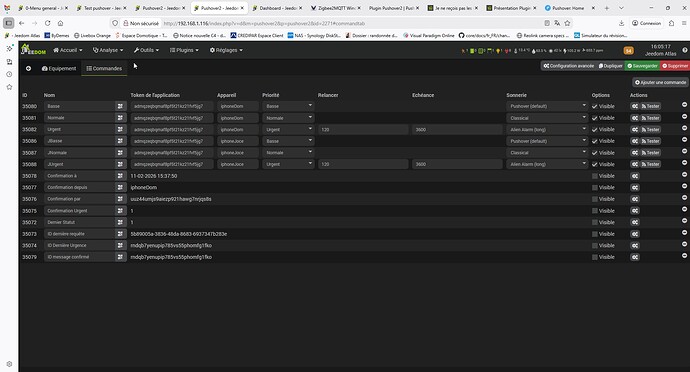Open Sonnerie dropdown for JUrgent row 35088
The width and height of the screenshot is (690, 372).
[547, 164]
